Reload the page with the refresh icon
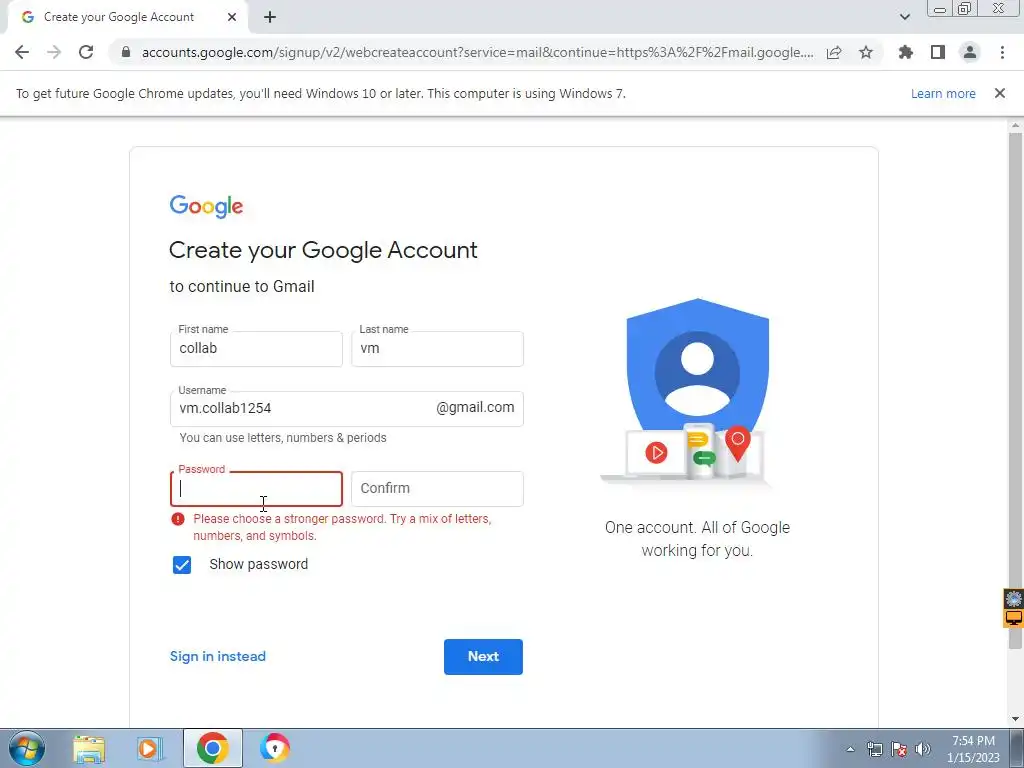Viewport: 1024px width, 768px height. 86,52
